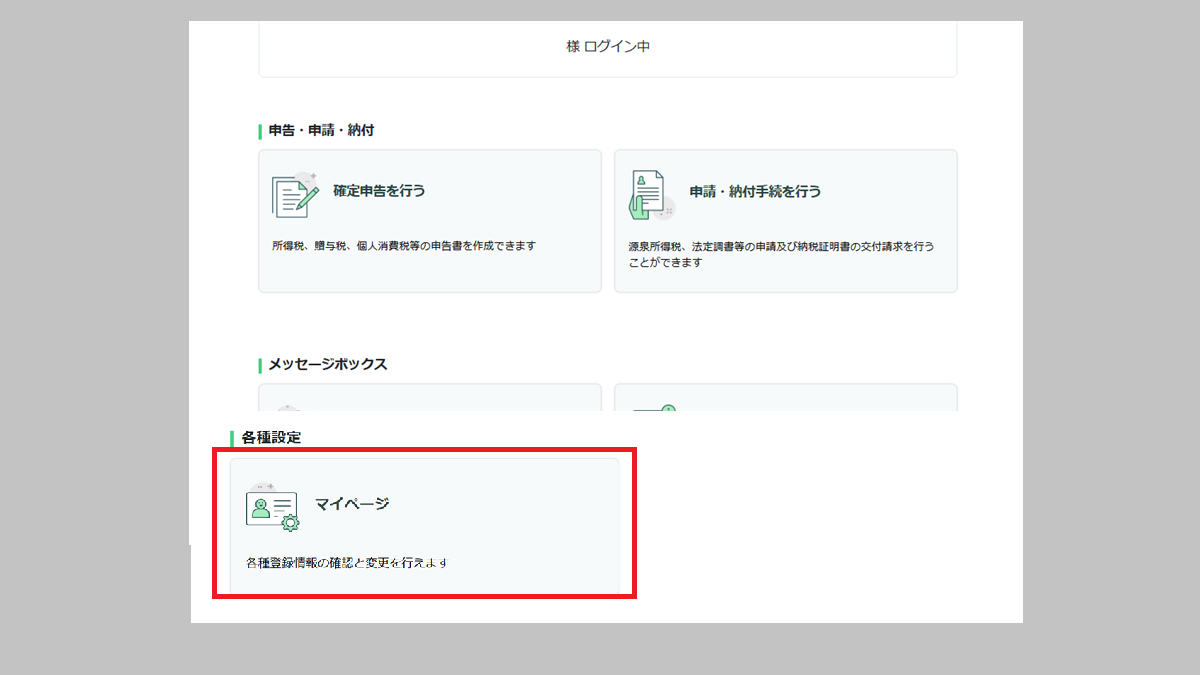Click the text 所得税、贈与税、個人消費税等の申告書を作成できます
The width and height of the screenshot is (1200, 675).
pos(403,245)
